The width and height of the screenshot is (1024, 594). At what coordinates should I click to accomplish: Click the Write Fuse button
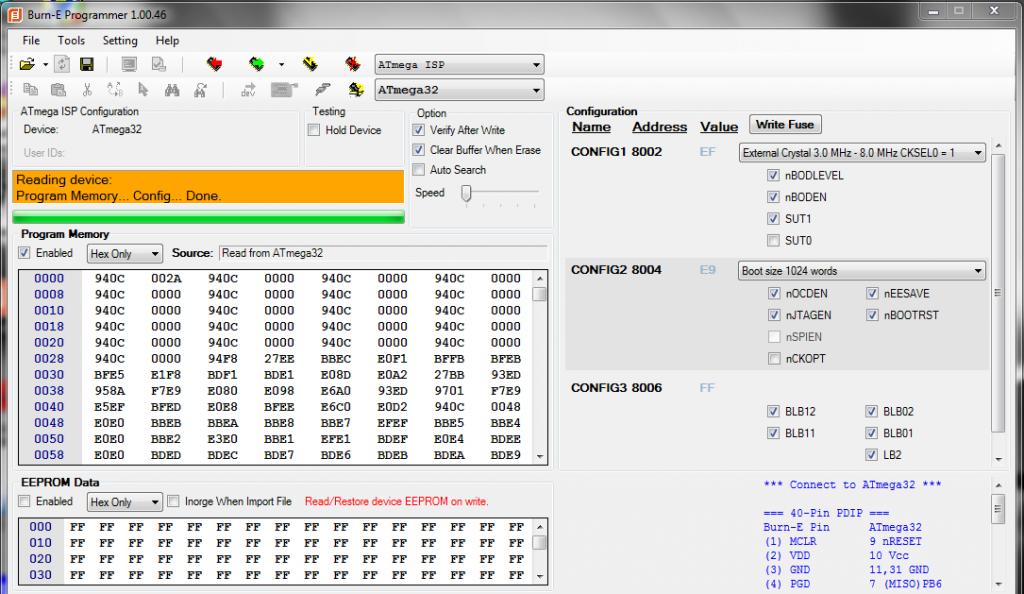(x=785, y=125)
